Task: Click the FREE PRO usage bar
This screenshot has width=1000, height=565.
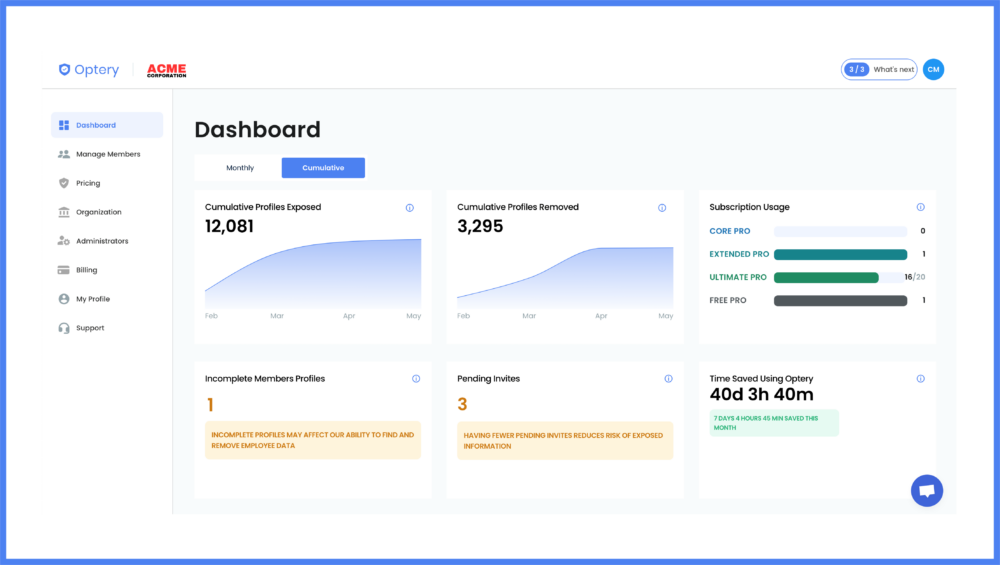Action: point(841,300)
